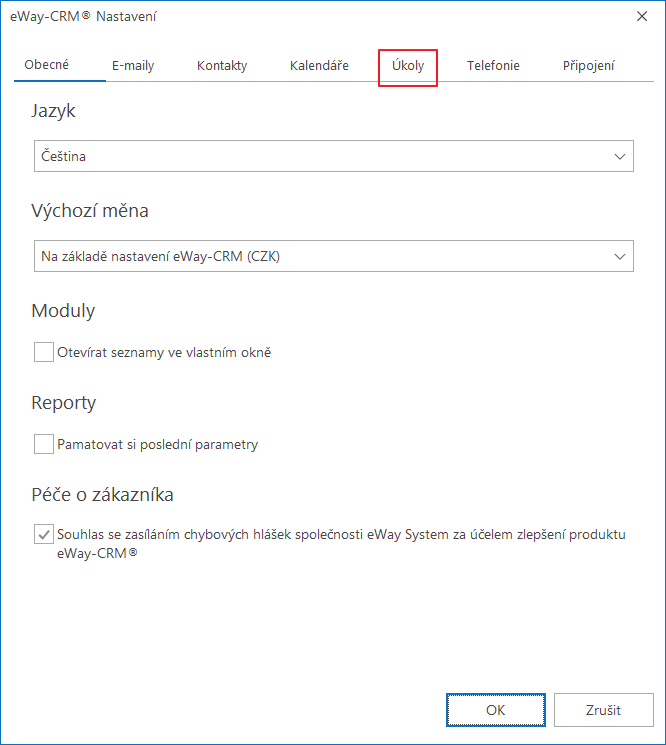Screen dimensions: 666x745
Task: Enable Otevírat seznamy ve vlastním okně
Action: click(44, 352)
